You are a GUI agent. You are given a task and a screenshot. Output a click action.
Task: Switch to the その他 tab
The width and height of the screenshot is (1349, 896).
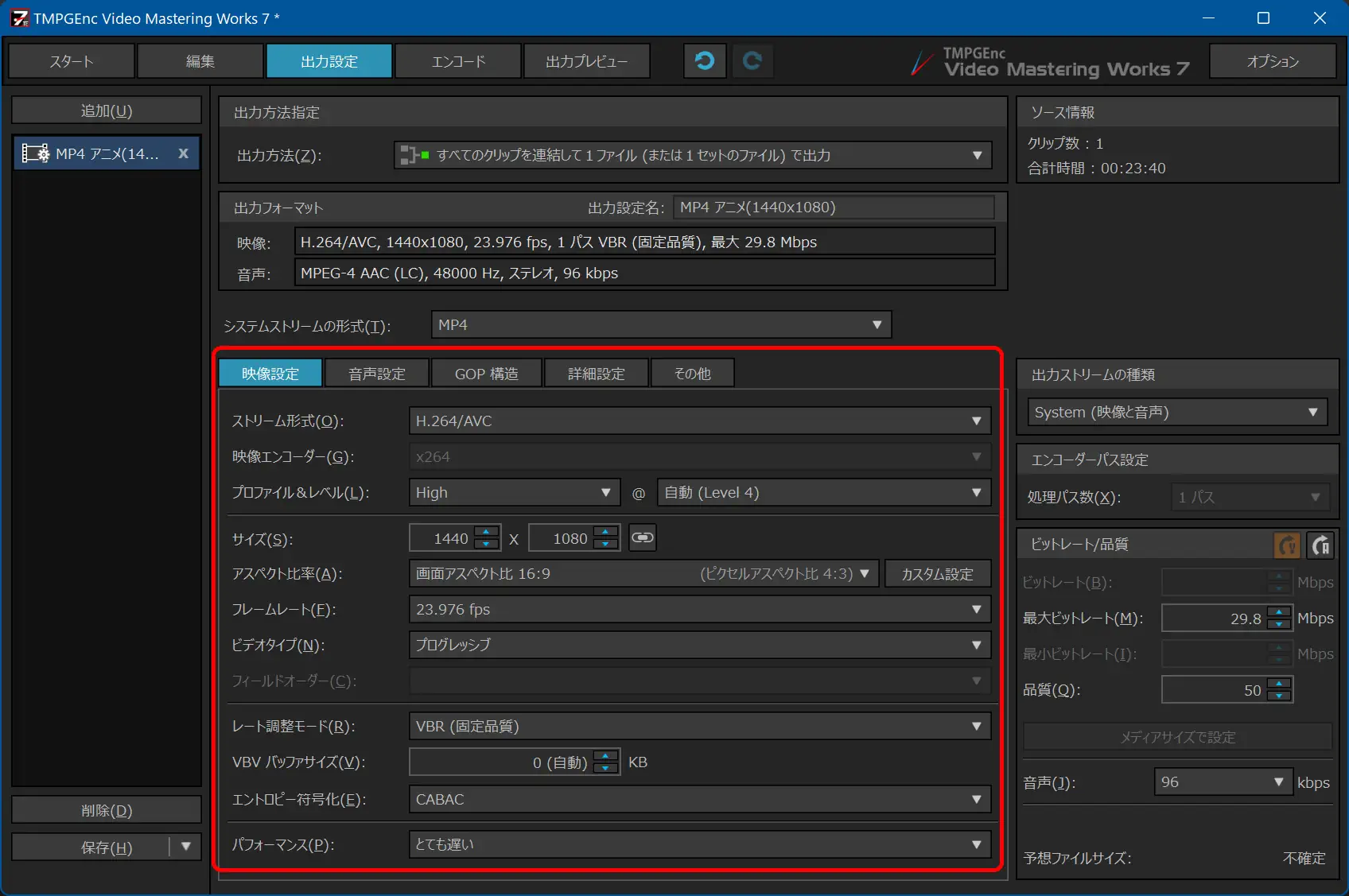693,374
